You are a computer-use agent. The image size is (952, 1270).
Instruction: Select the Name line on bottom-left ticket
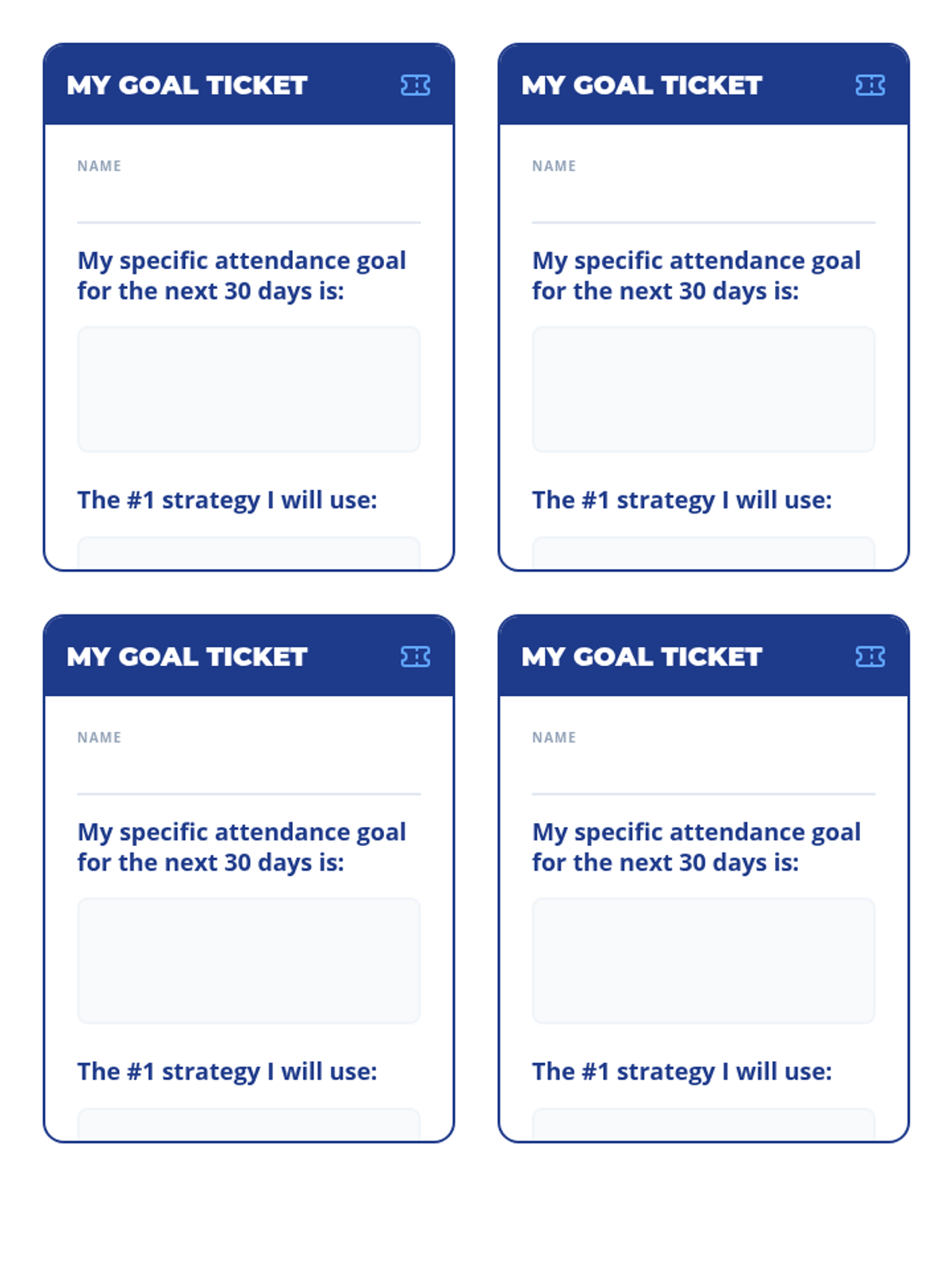click(x=248, y=774)
